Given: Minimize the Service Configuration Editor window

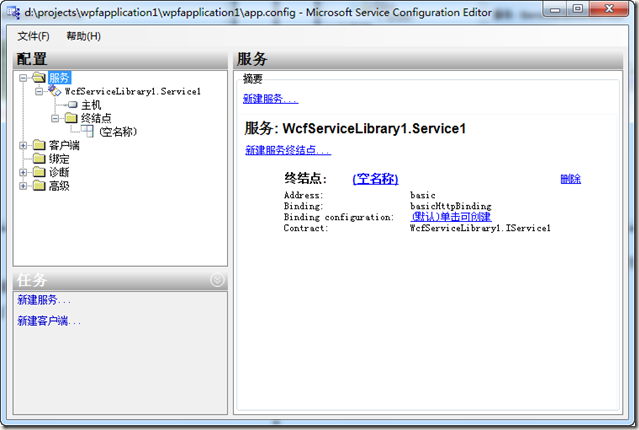Looking at the screenshot, I should pos(555,9).
